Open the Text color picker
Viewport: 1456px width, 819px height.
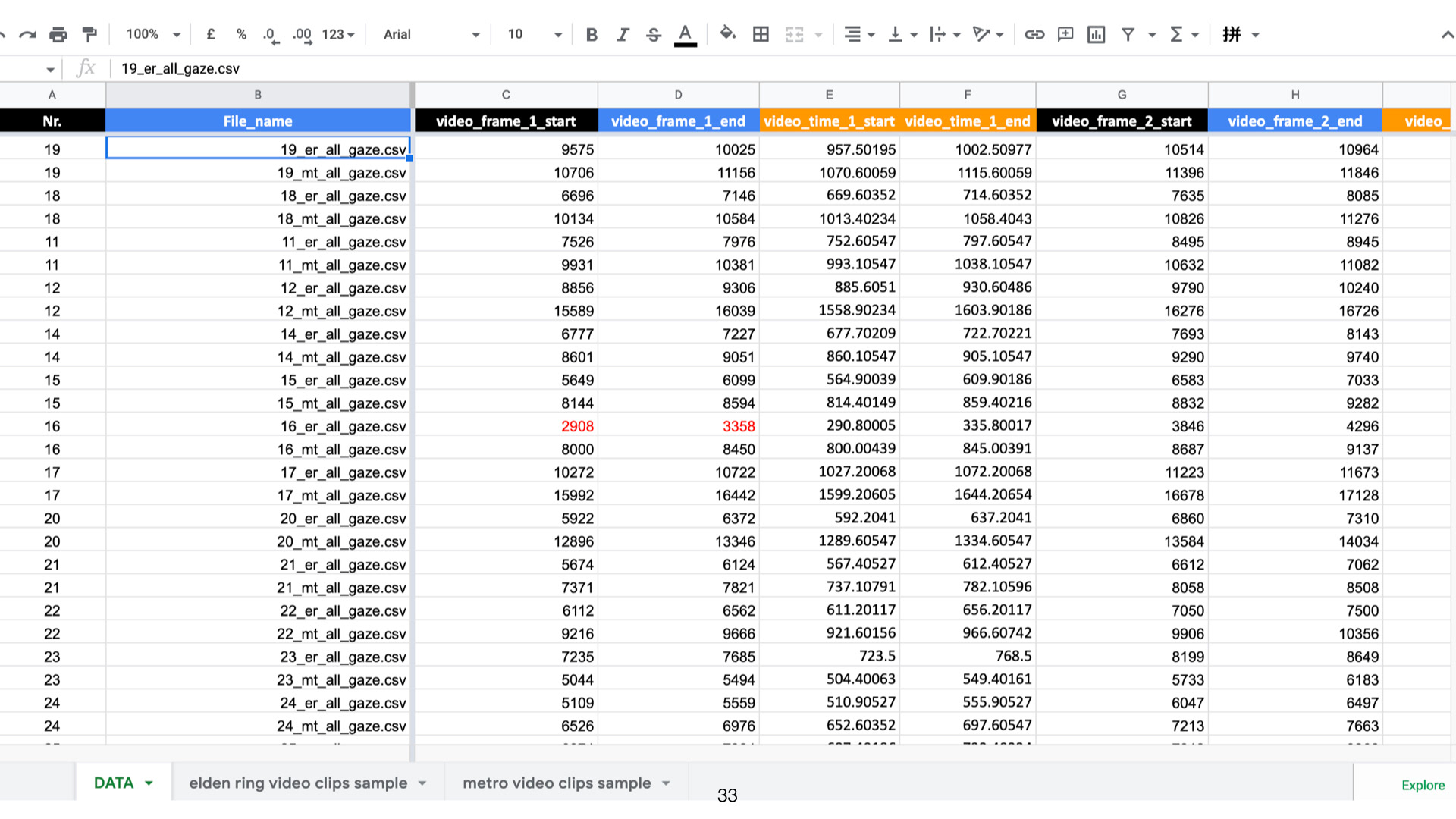point(685,34)
